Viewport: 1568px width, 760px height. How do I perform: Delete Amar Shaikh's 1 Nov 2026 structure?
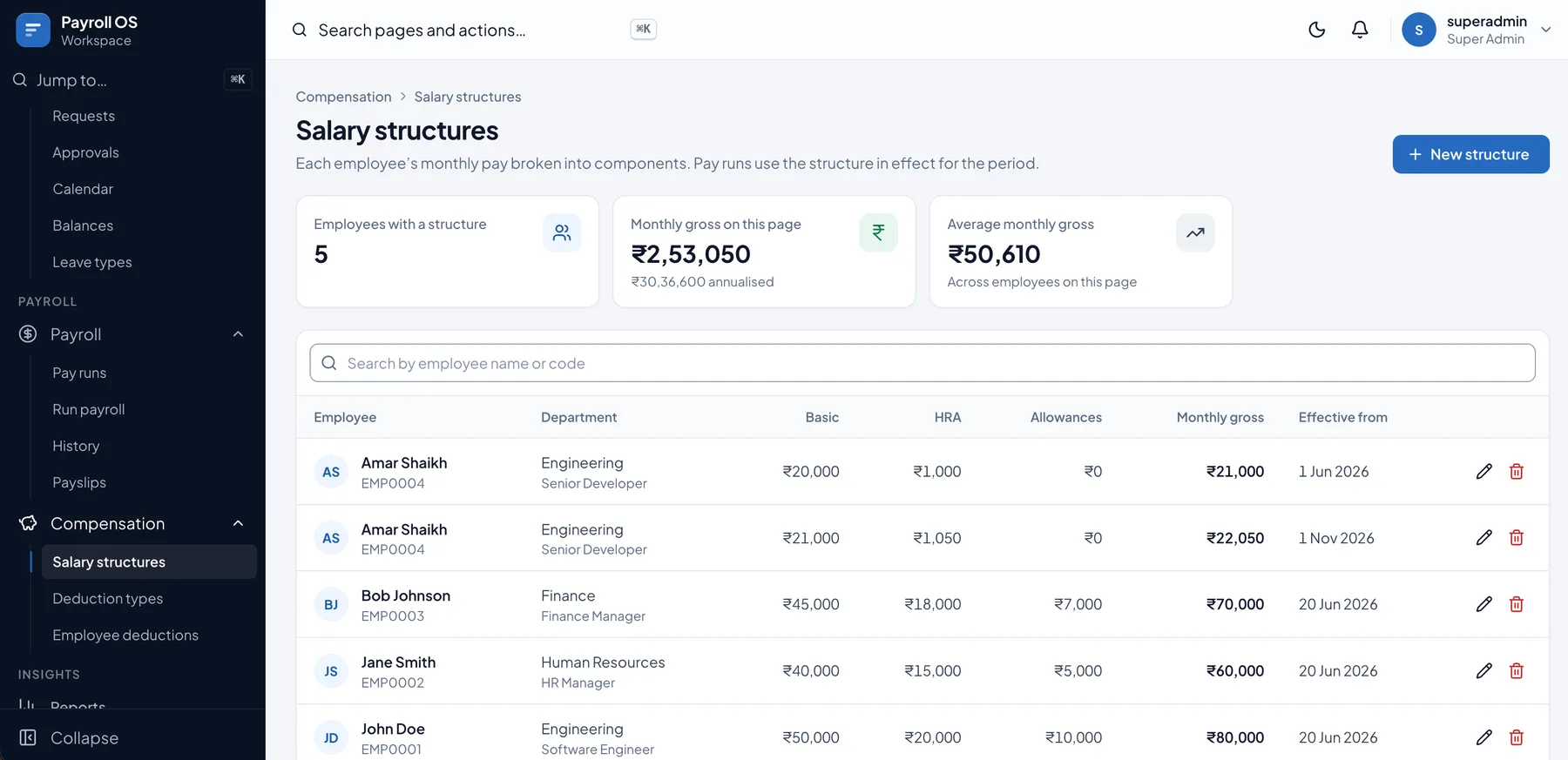1517,538
